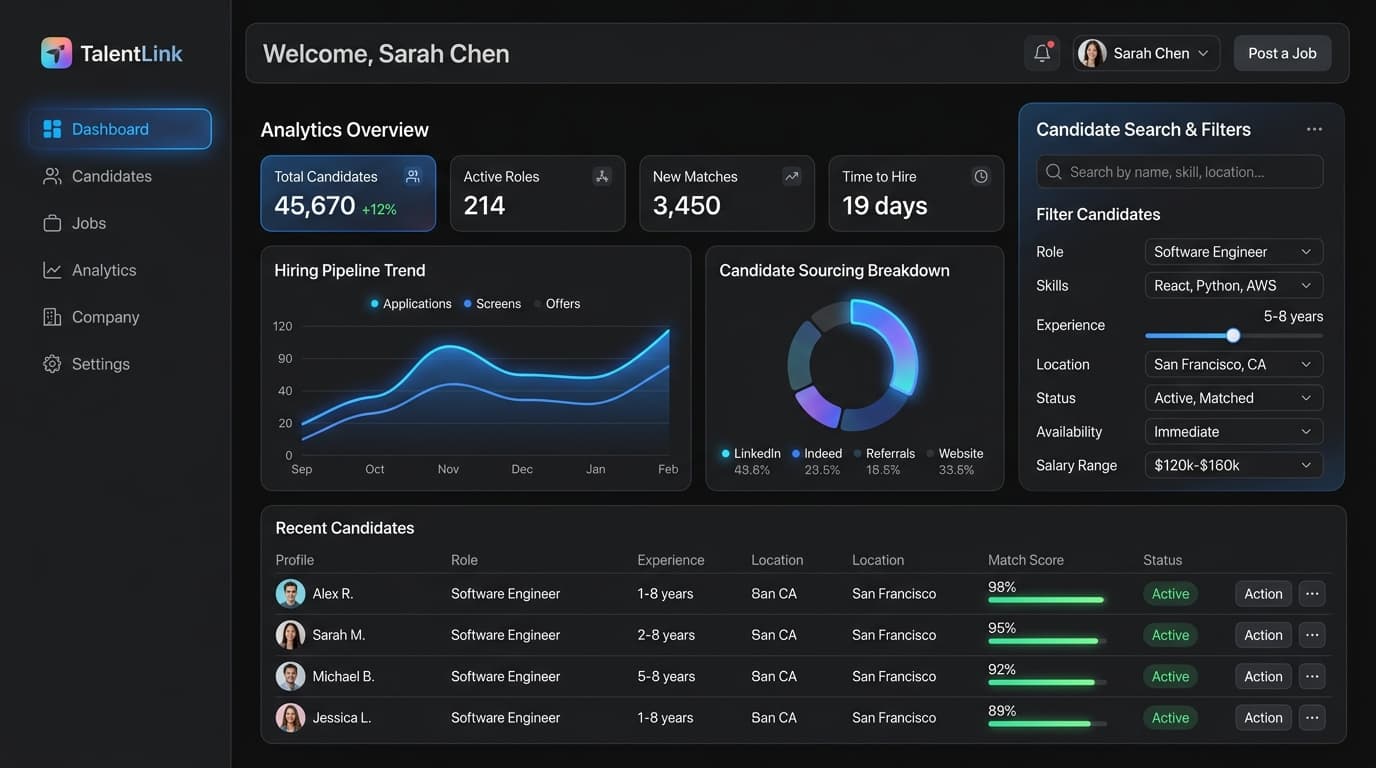
Task: Open Candidate Search panel more options
Action: pos(1314,129)
